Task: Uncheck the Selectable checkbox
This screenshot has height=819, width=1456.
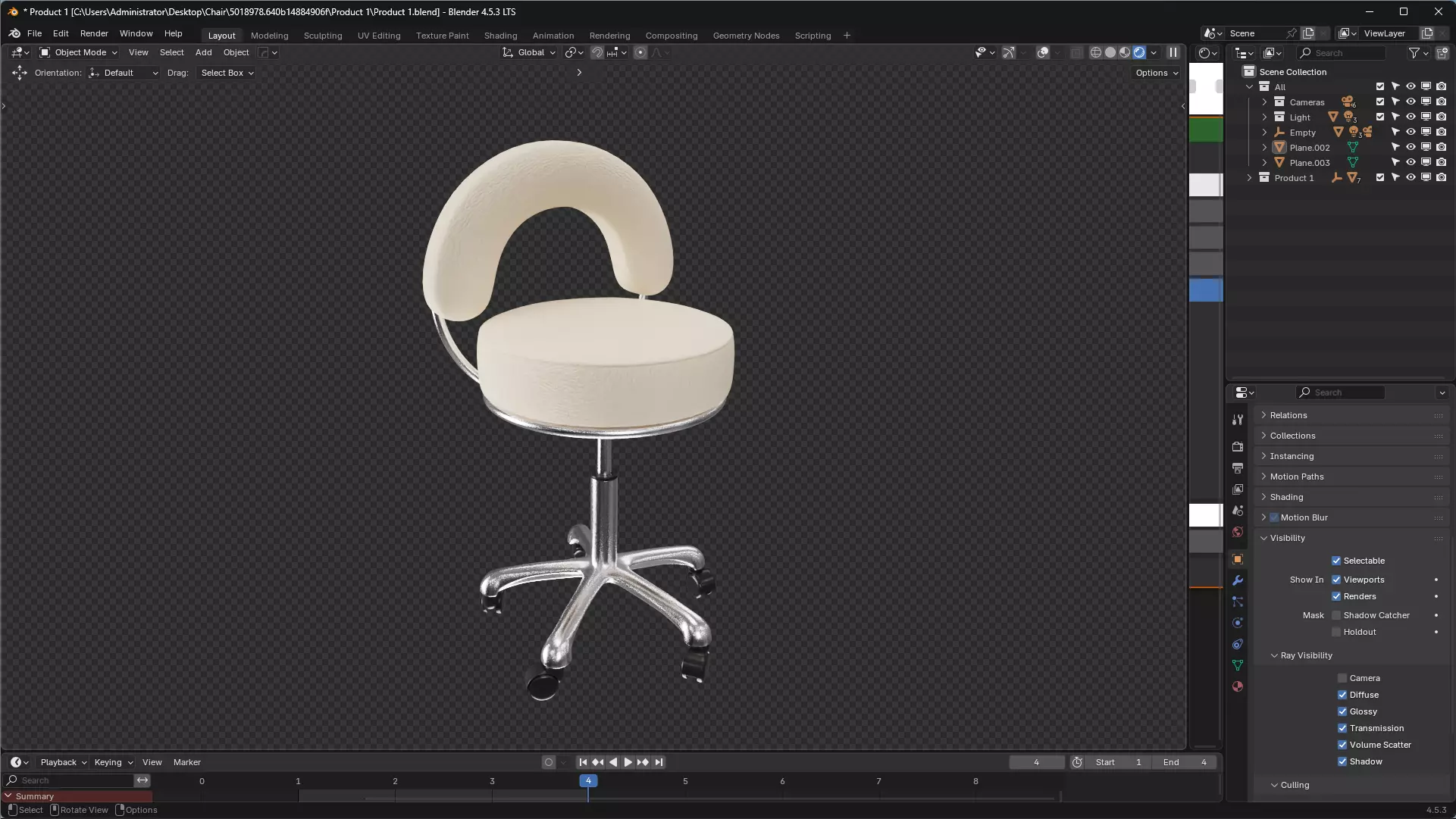Action: [1336, 561]
